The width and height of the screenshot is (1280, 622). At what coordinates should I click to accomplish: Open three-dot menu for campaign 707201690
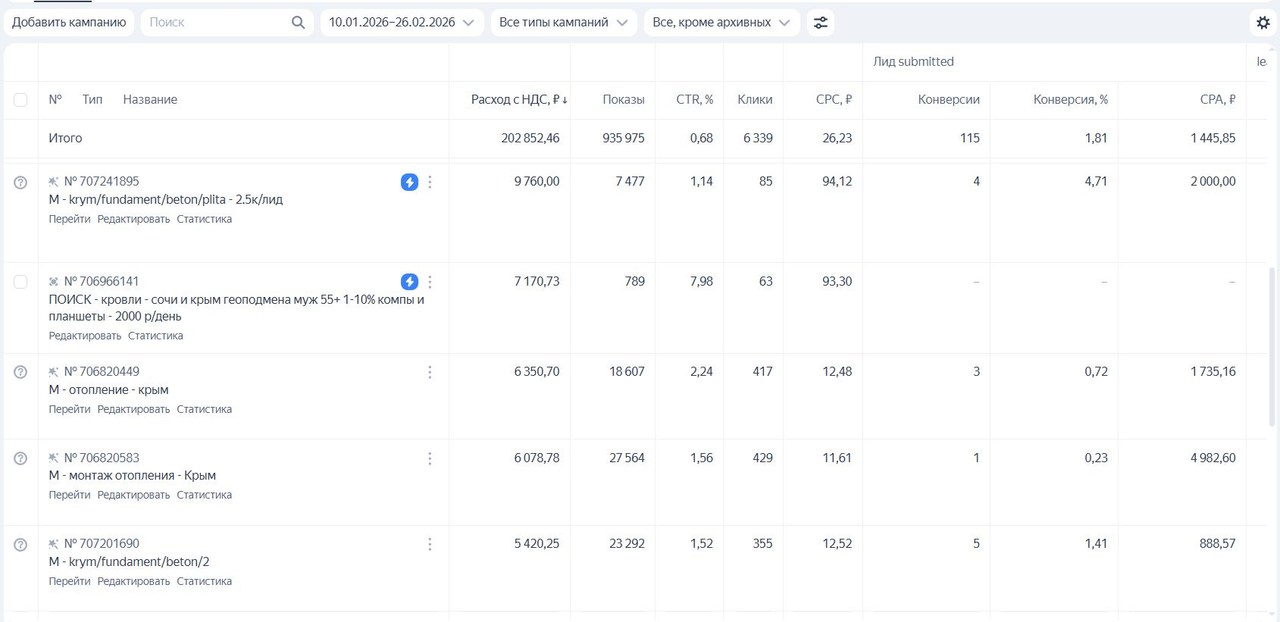coord(430,544)
